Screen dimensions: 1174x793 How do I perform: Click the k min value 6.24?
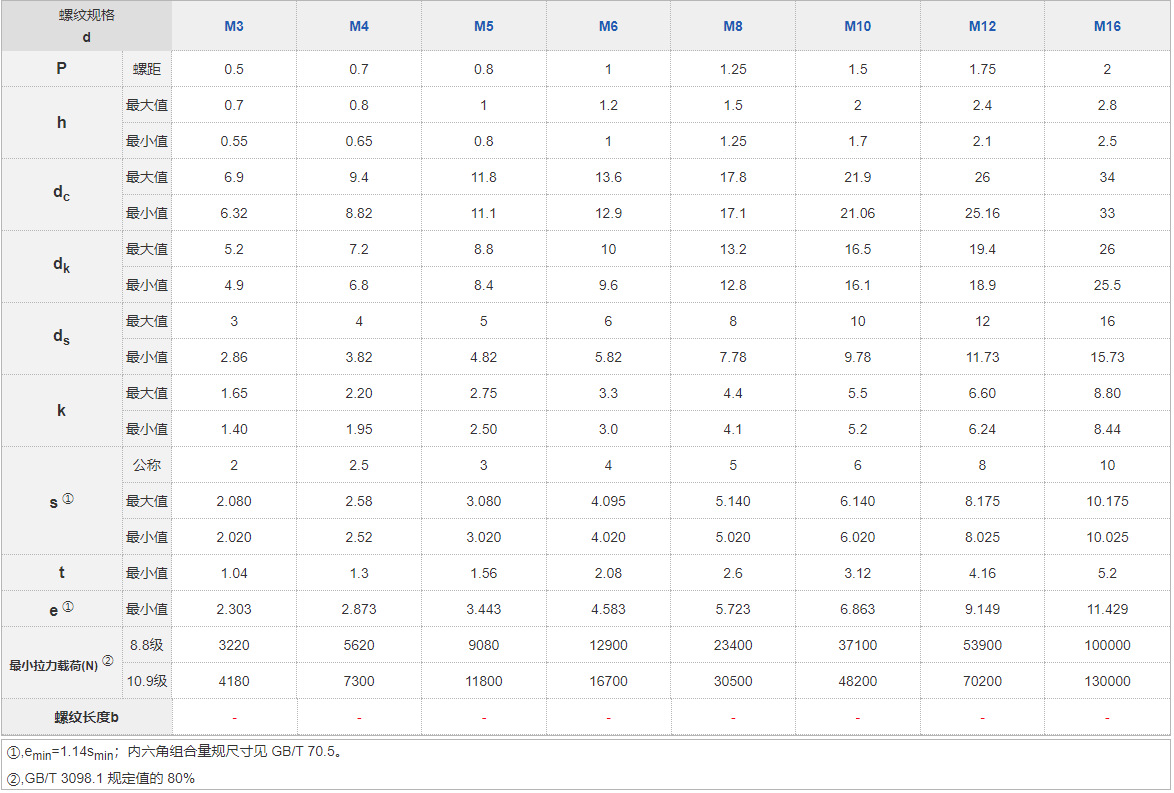(x=982, y=429)
